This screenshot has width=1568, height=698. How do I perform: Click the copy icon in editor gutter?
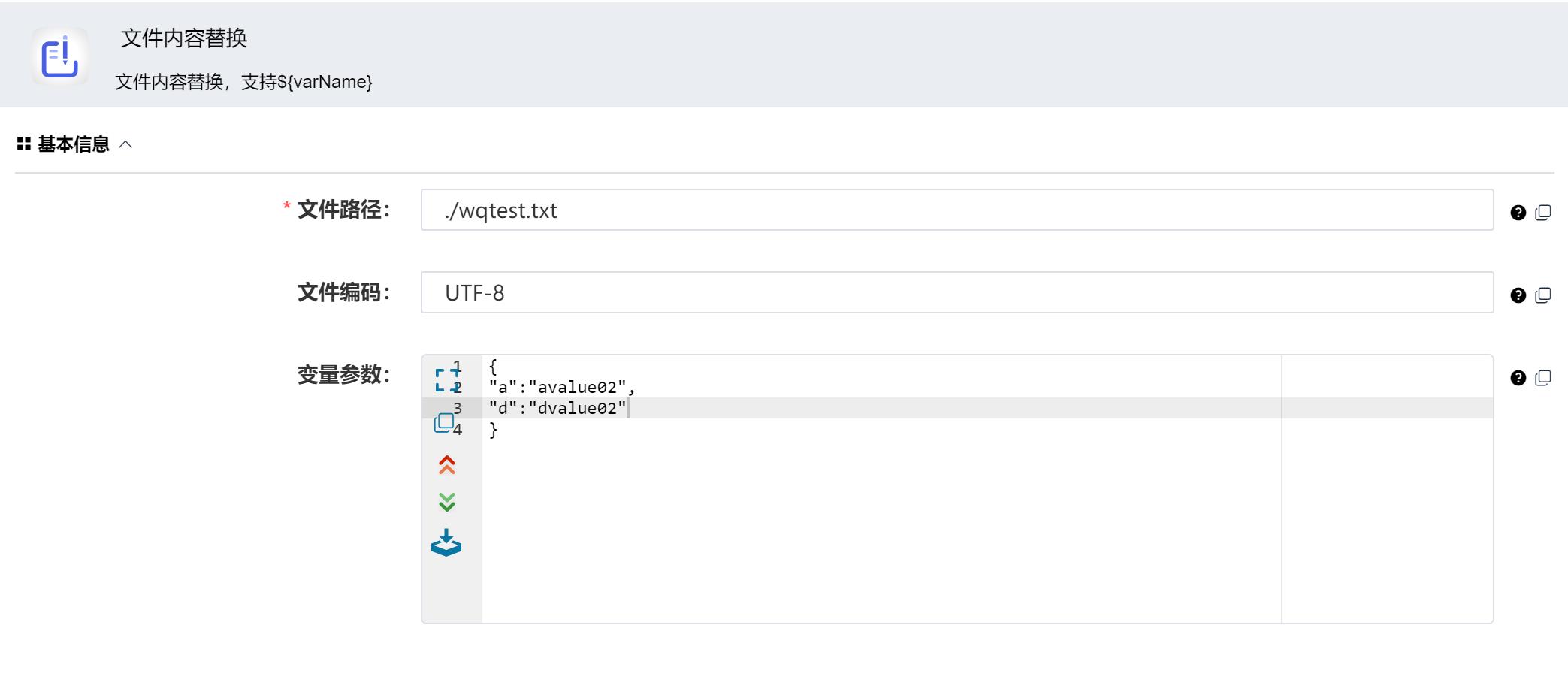coord(443,423)
